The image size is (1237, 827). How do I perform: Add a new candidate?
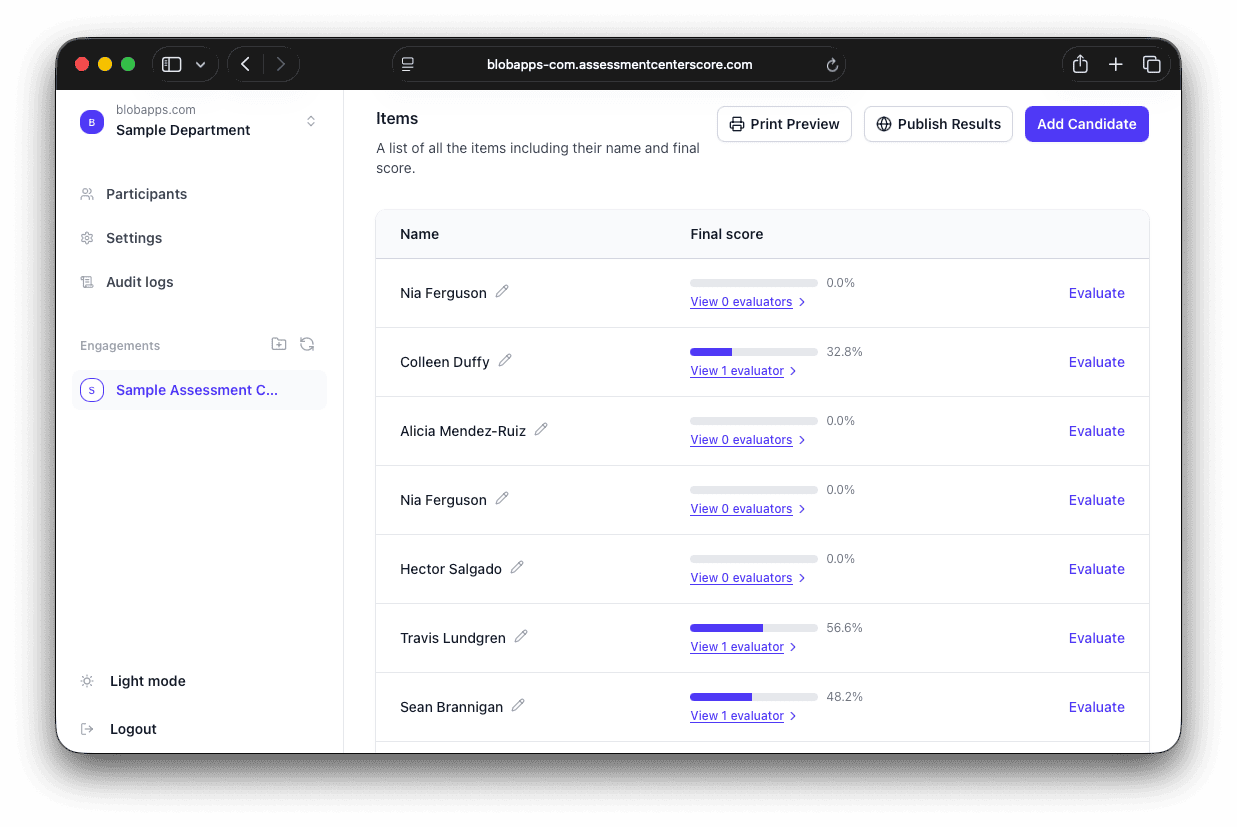[1087, 124]
